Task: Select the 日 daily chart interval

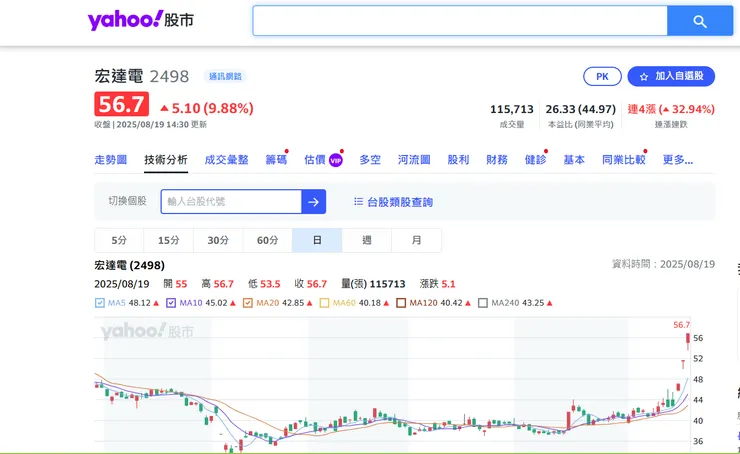Action: click(x=317, y=240)
